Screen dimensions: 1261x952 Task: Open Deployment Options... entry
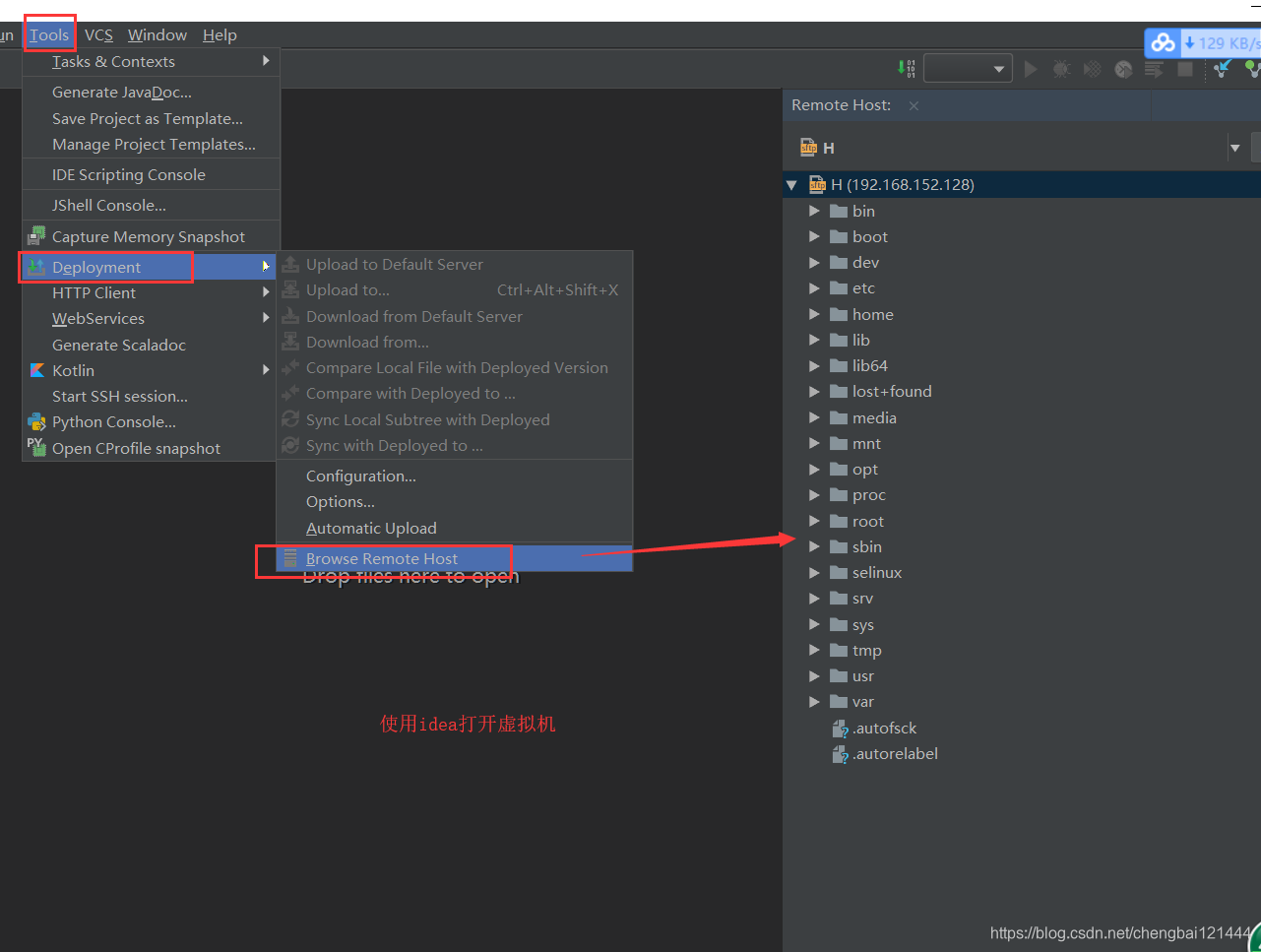[x=454, y=501]
